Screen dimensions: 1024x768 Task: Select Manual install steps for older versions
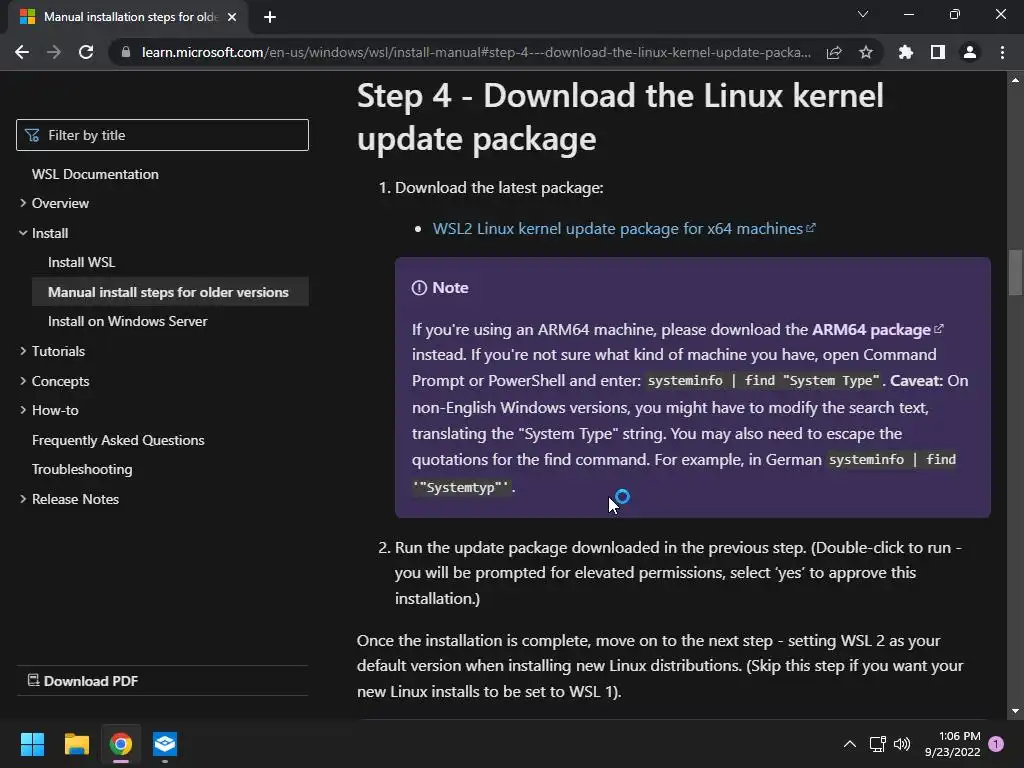pos(168,292)
